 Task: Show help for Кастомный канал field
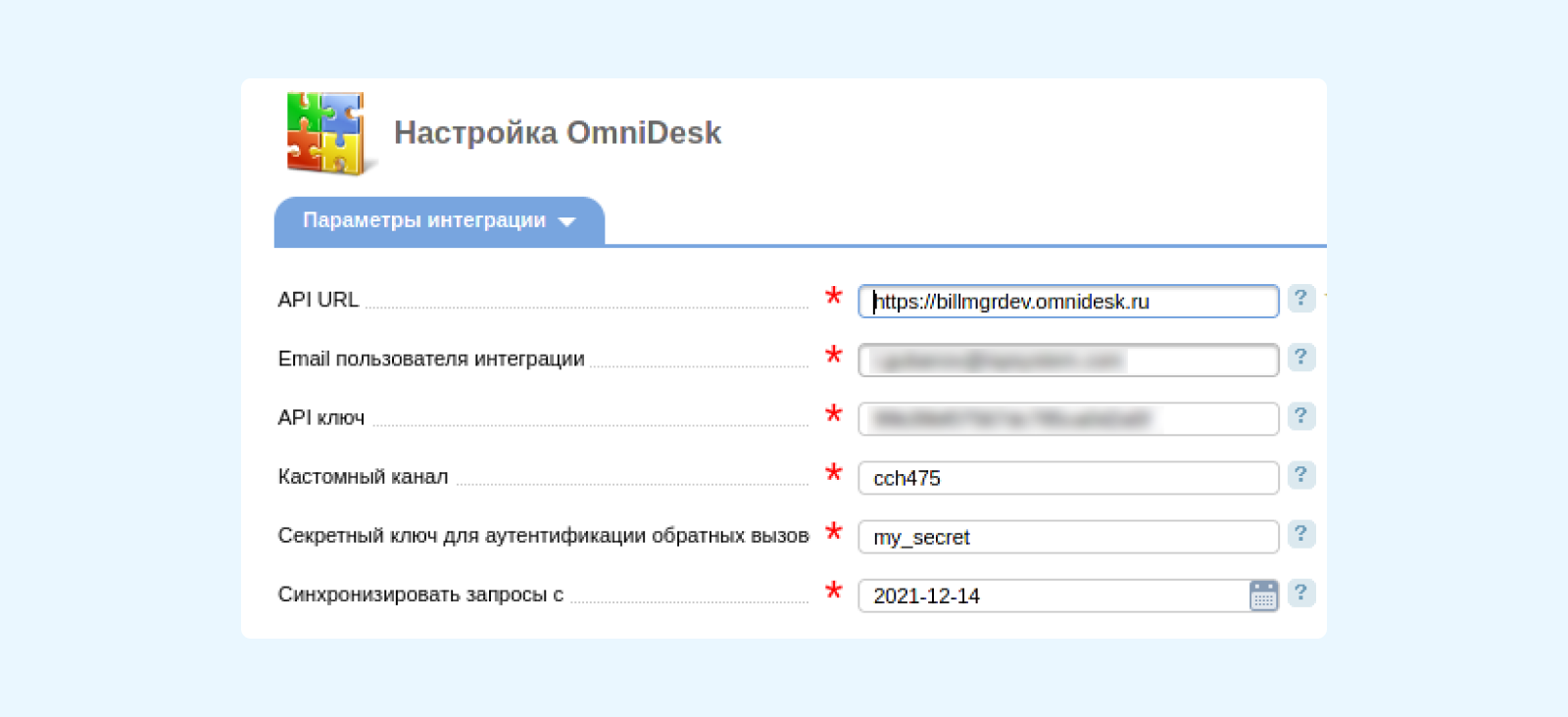tap(1300, 475)
